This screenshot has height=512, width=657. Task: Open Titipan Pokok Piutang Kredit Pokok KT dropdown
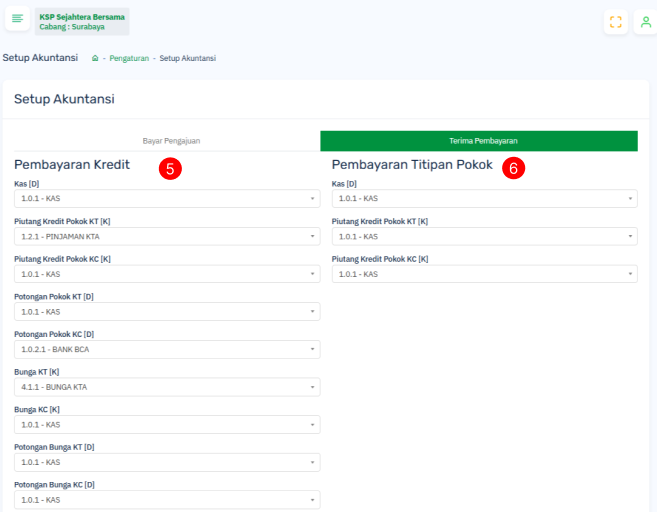click(x=485, y=236)
